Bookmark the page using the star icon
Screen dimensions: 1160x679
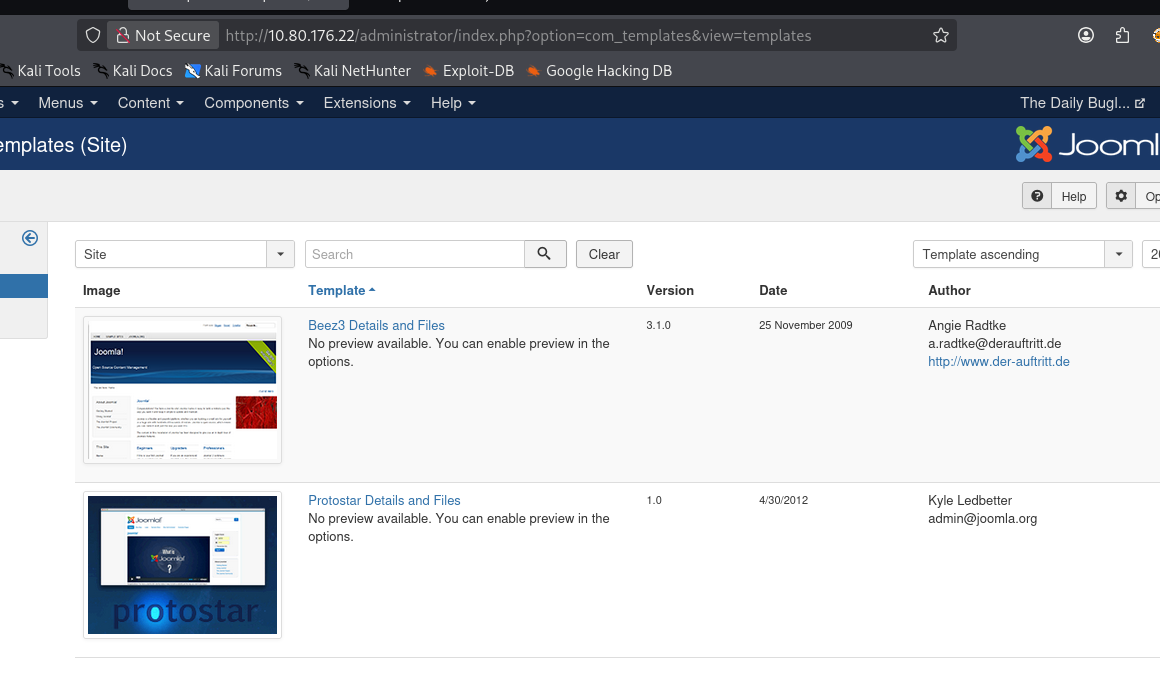940,34
